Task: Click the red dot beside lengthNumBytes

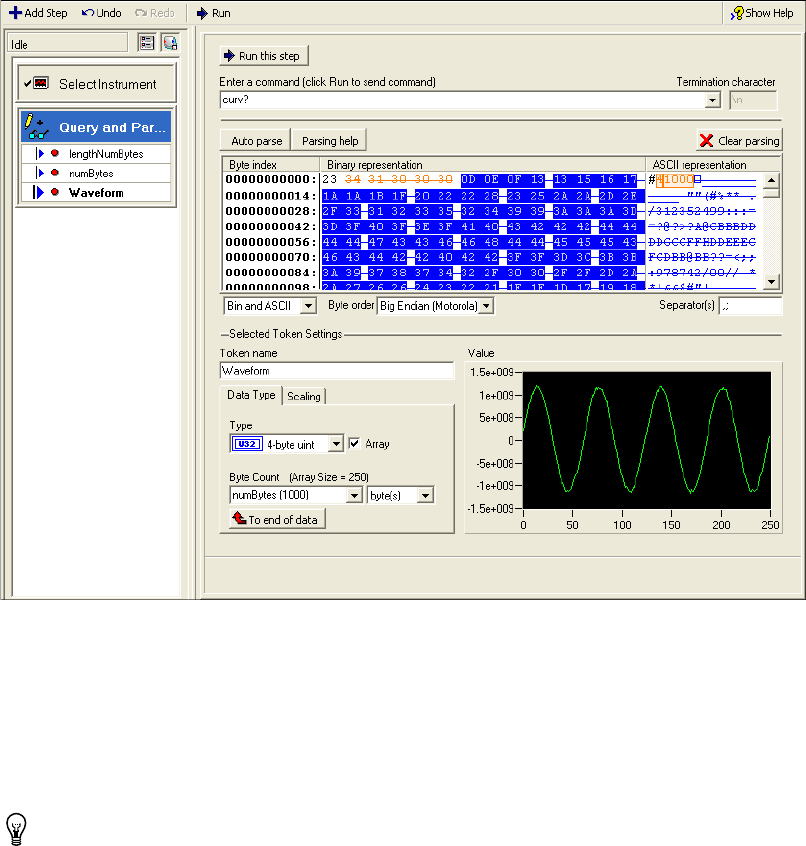Action: pyautogui.click(x=54, y=153)
